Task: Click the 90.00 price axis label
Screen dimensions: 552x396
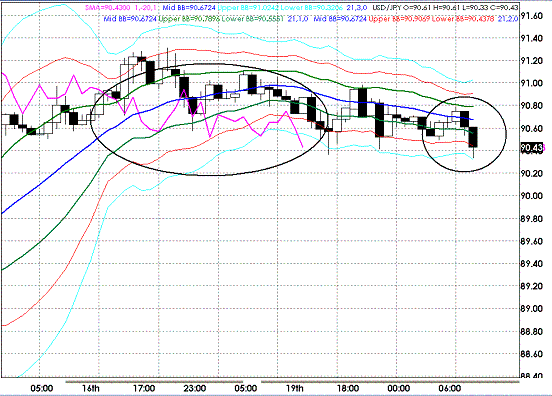Action: pos(532,196)
